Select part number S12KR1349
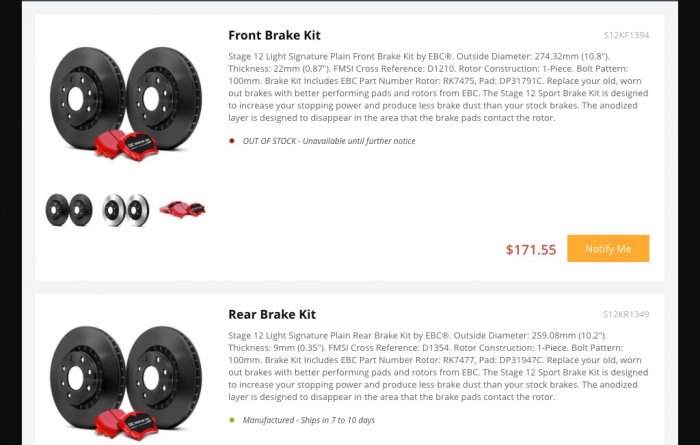This screenshot has width=700, height=445. tap(626, 315)
